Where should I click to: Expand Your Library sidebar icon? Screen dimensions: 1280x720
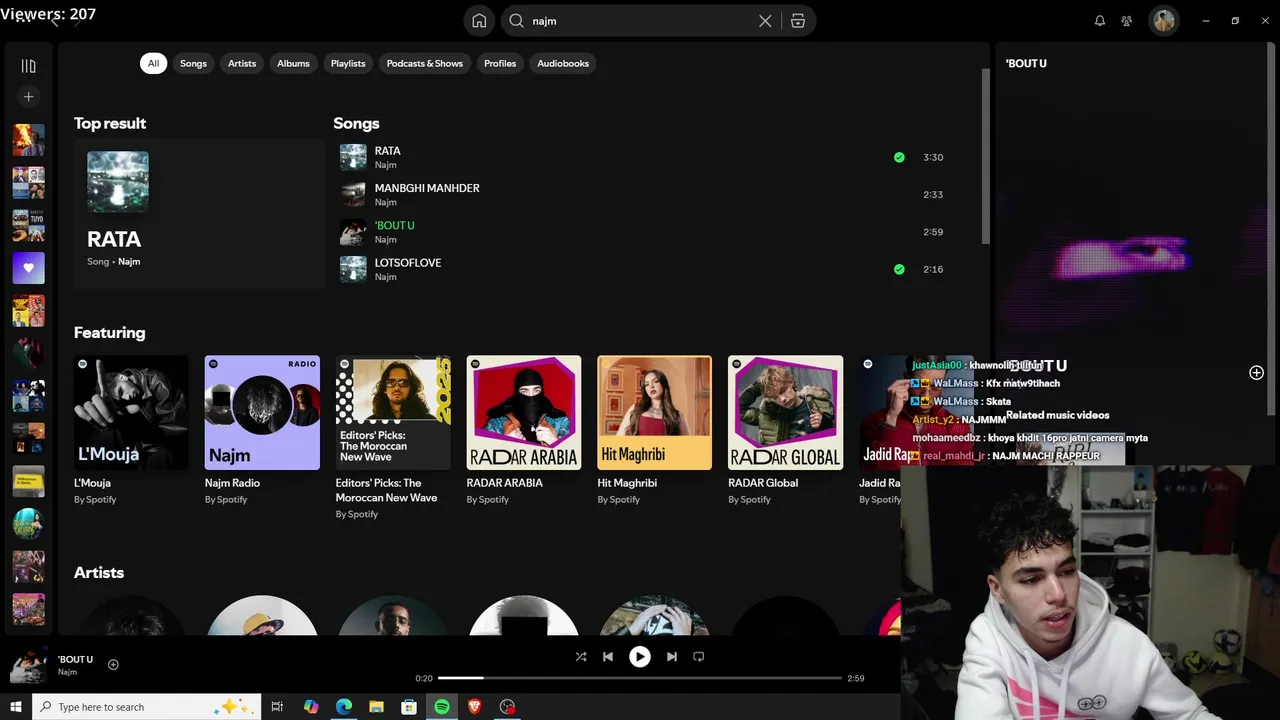pos(28,66)
